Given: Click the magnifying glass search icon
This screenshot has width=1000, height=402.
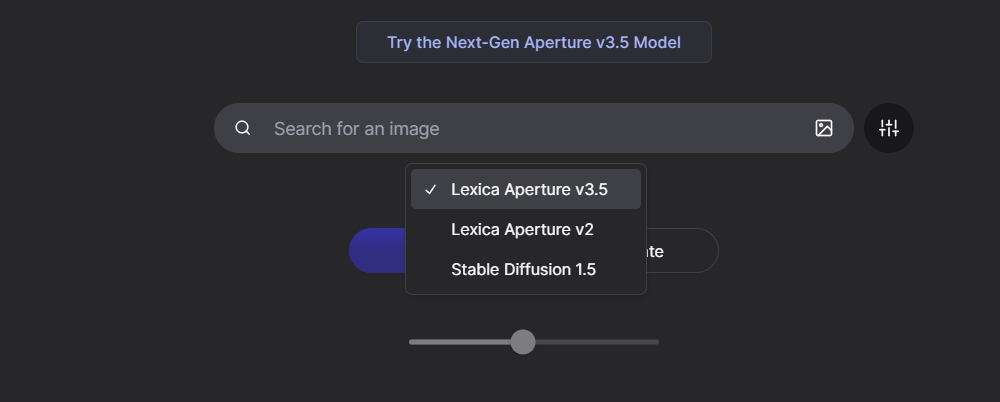Looking at the screenshot, I should click(242, 128).
